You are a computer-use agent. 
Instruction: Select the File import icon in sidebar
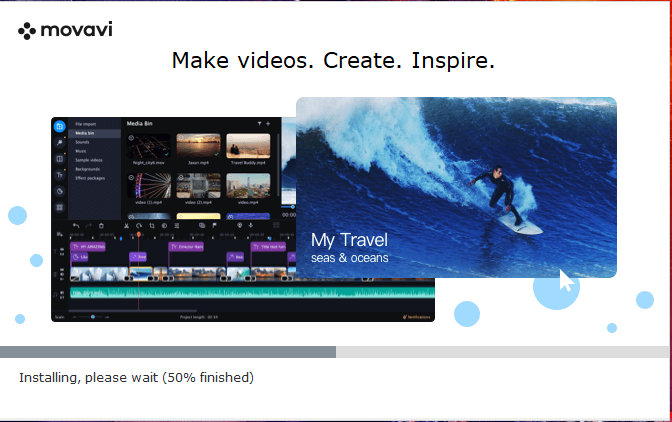pos(59,127)
